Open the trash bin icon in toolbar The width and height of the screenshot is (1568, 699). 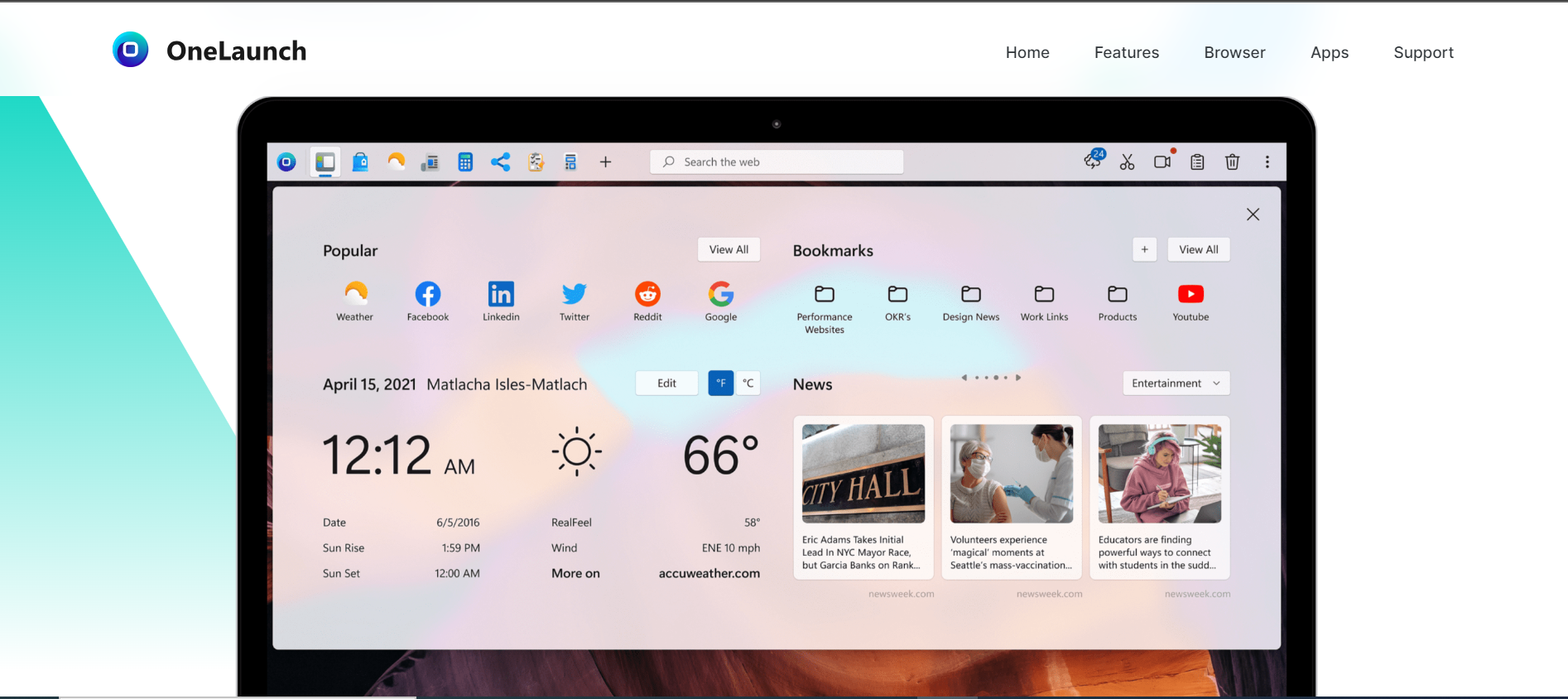tap(1232, 162)
